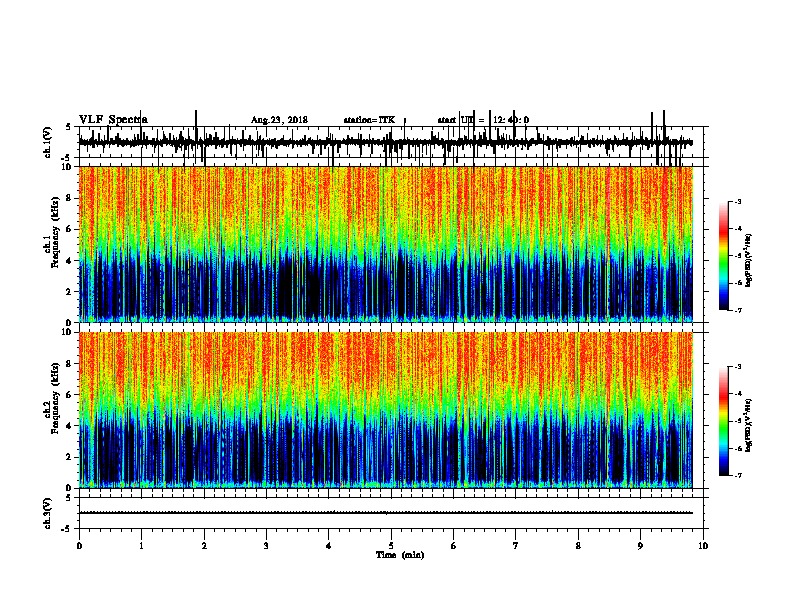Screen dimensions: 792x612
Task: Click the "-3" label on ch.1 color scale
Action: point(738,201)
